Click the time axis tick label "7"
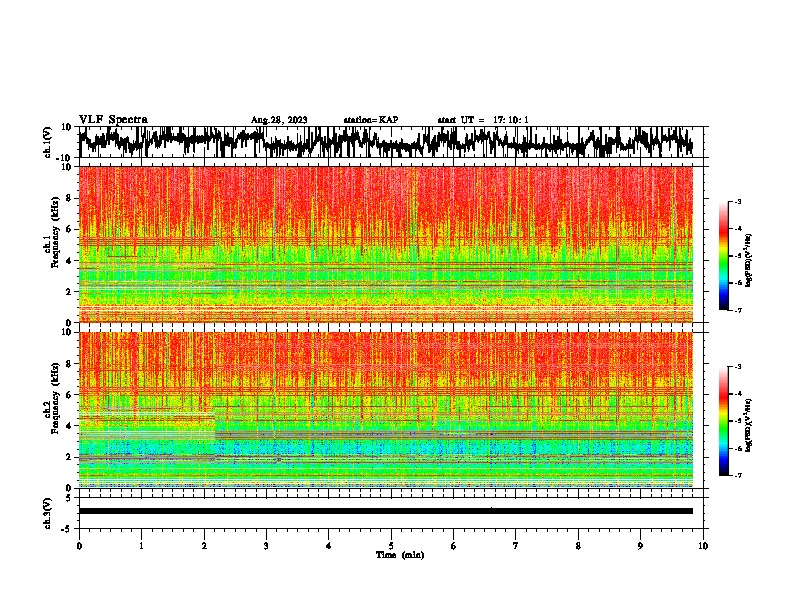This screenshot has width=792, height=612. [516, 546]
